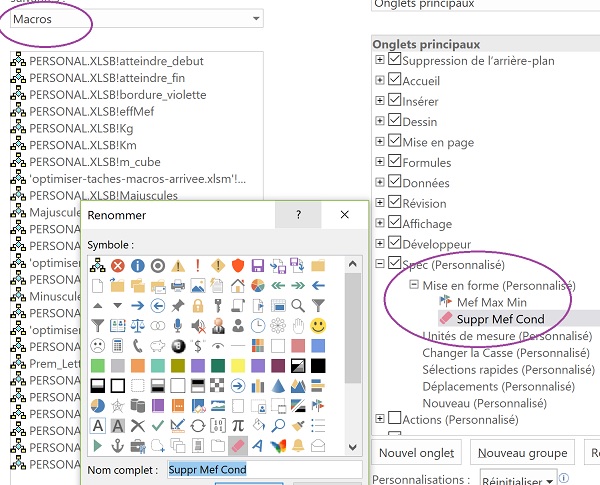Select the key symbol
This screenshot has width=600, height=485.
(218, 305)
